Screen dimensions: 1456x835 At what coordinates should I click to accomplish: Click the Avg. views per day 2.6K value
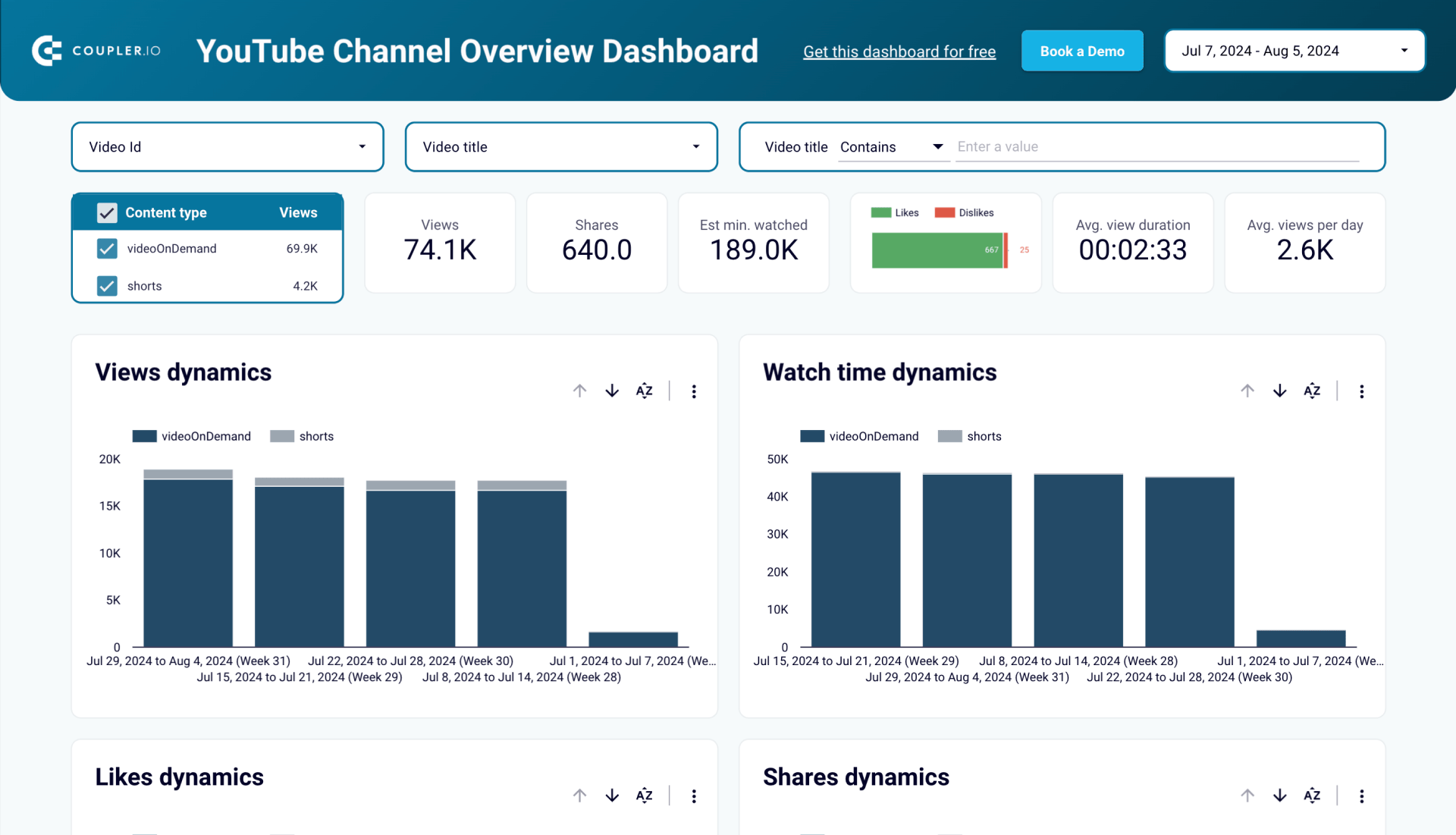click(1305, 250)
